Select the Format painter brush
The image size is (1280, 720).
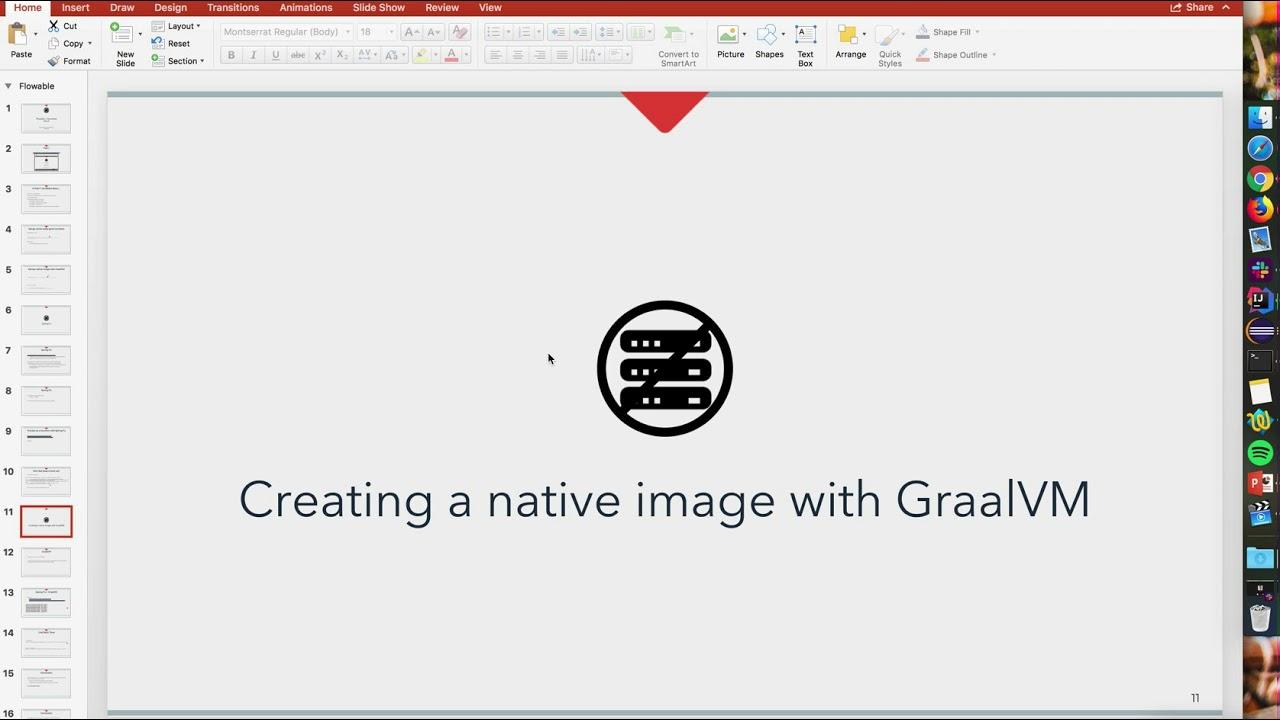(x=54, y=61)
